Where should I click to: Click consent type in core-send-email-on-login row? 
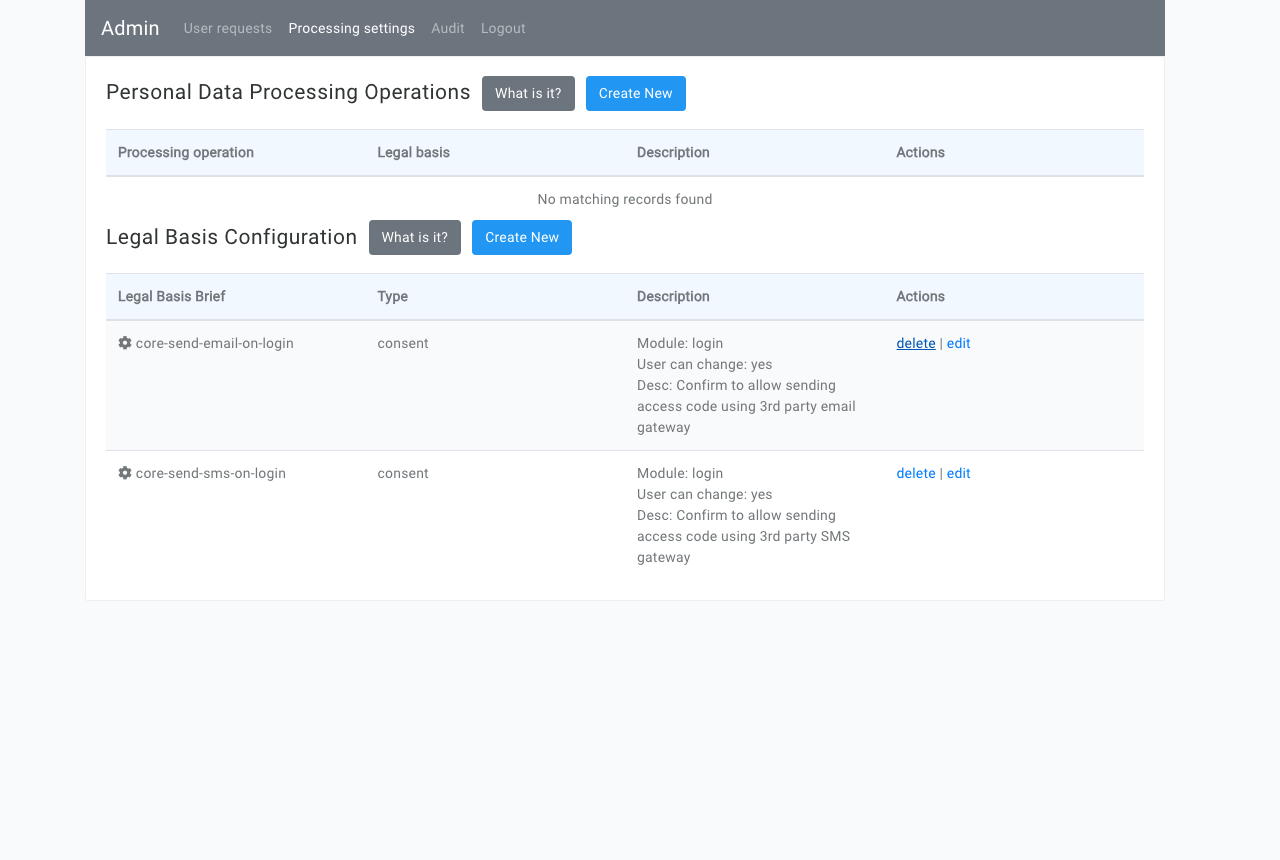pos(403,343)
